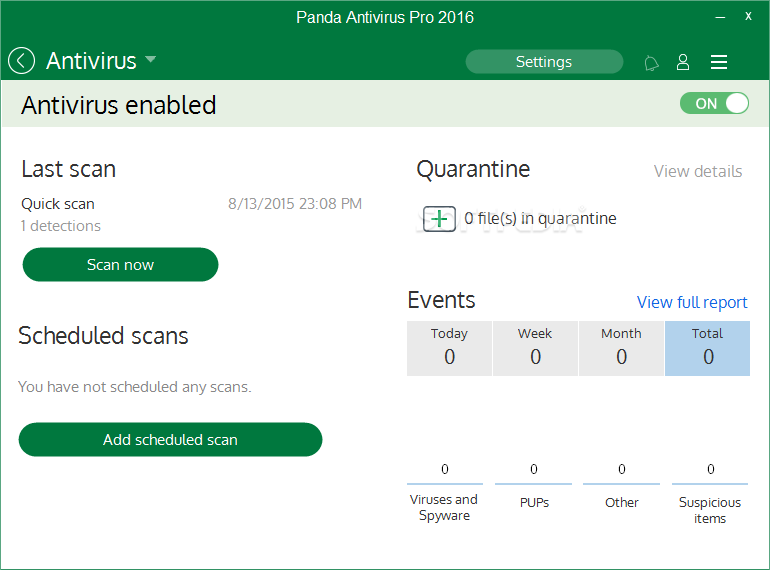Go back using the circled arrow icon

[22, 61]
